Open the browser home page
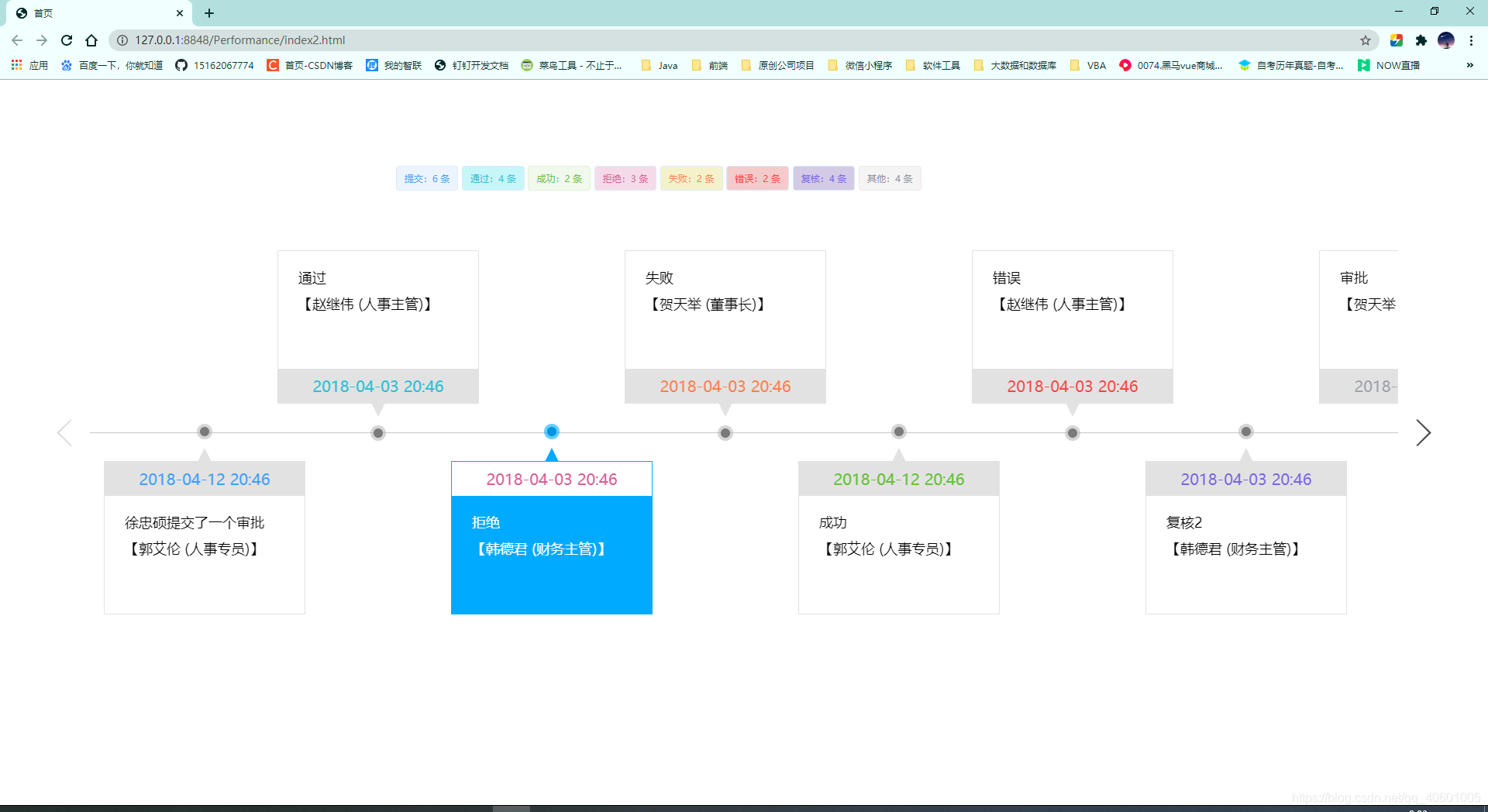 (x=91, y=40)
